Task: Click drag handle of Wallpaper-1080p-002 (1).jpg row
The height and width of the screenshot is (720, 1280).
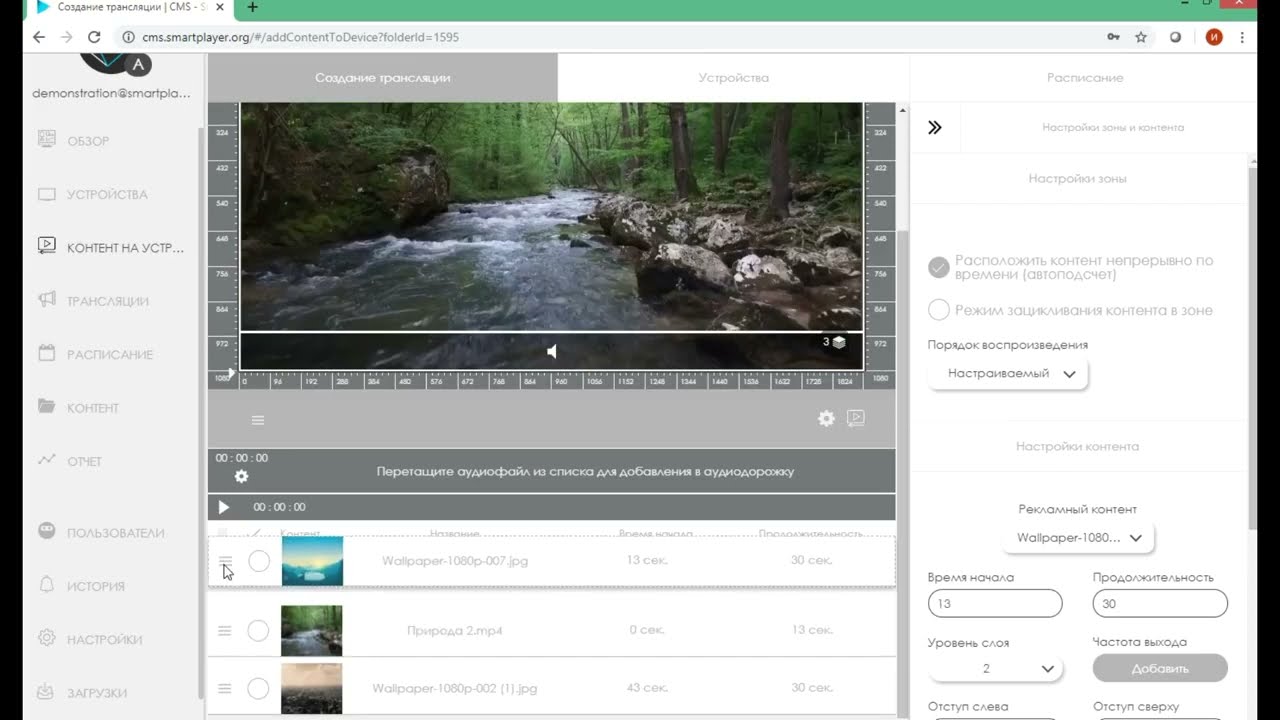Action: click(x=225, y=688)
